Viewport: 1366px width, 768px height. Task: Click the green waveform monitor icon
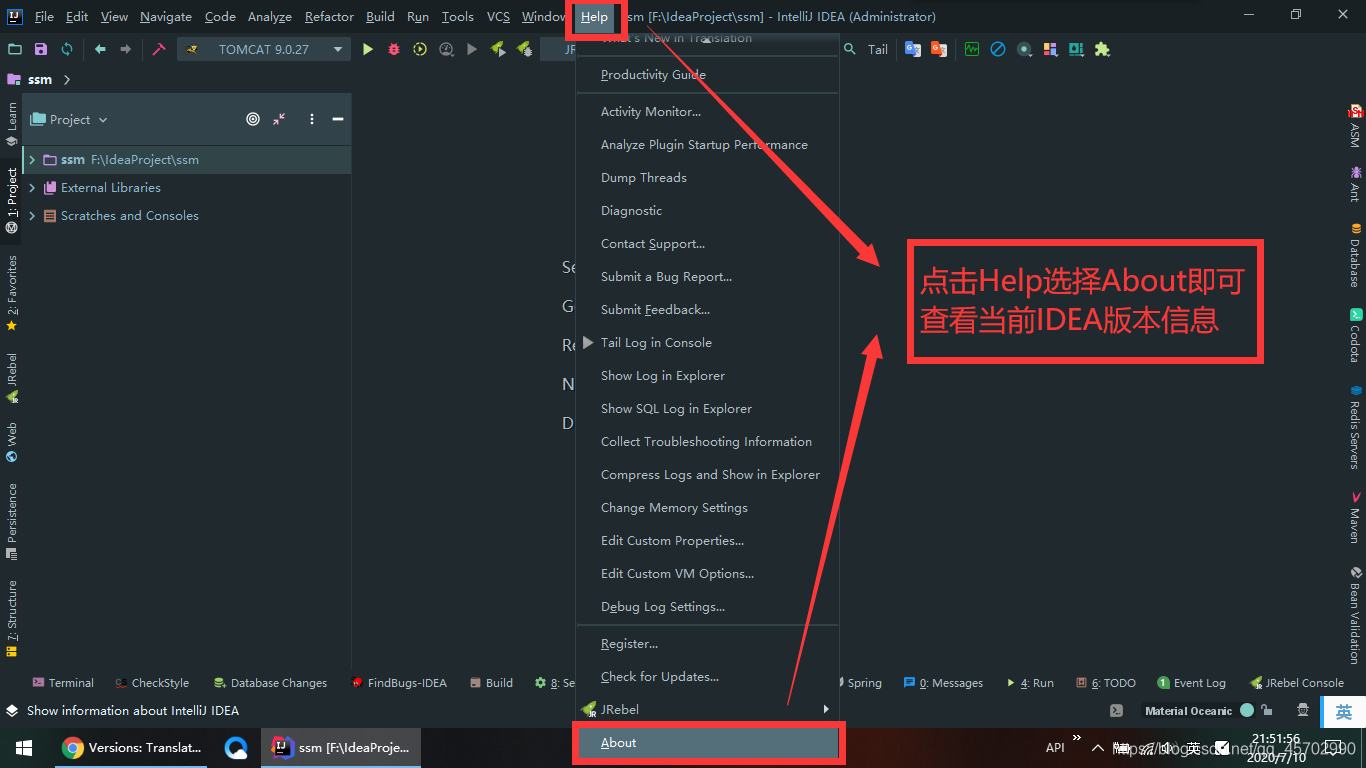972,49
